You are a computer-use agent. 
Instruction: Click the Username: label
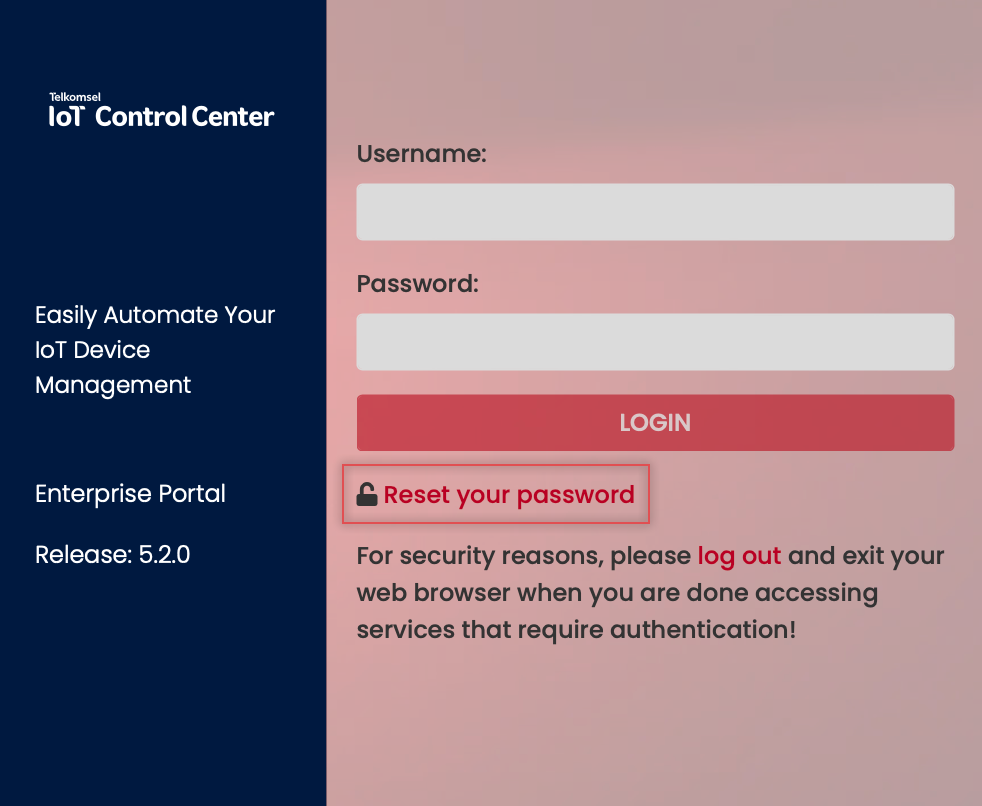click(421, 154)
